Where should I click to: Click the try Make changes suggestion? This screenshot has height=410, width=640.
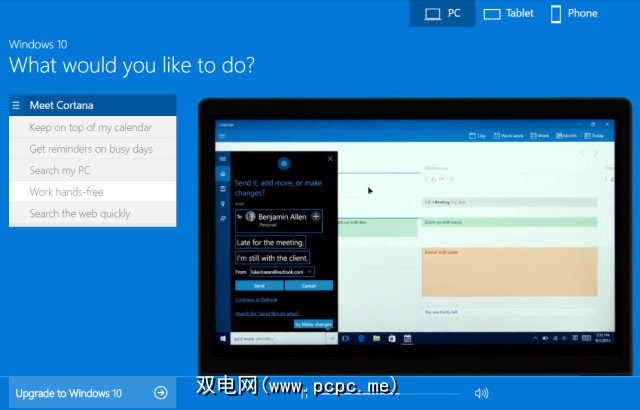click(313, 324)
